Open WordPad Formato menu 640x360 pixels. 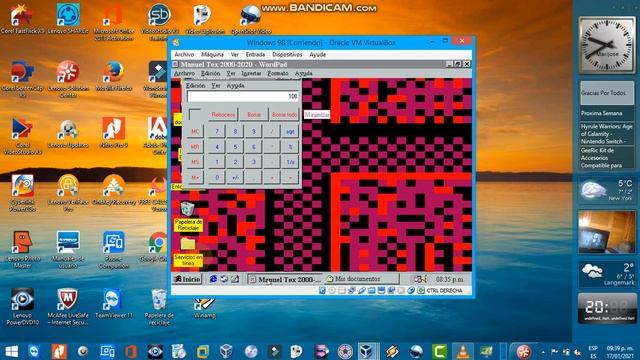(278, 73)
